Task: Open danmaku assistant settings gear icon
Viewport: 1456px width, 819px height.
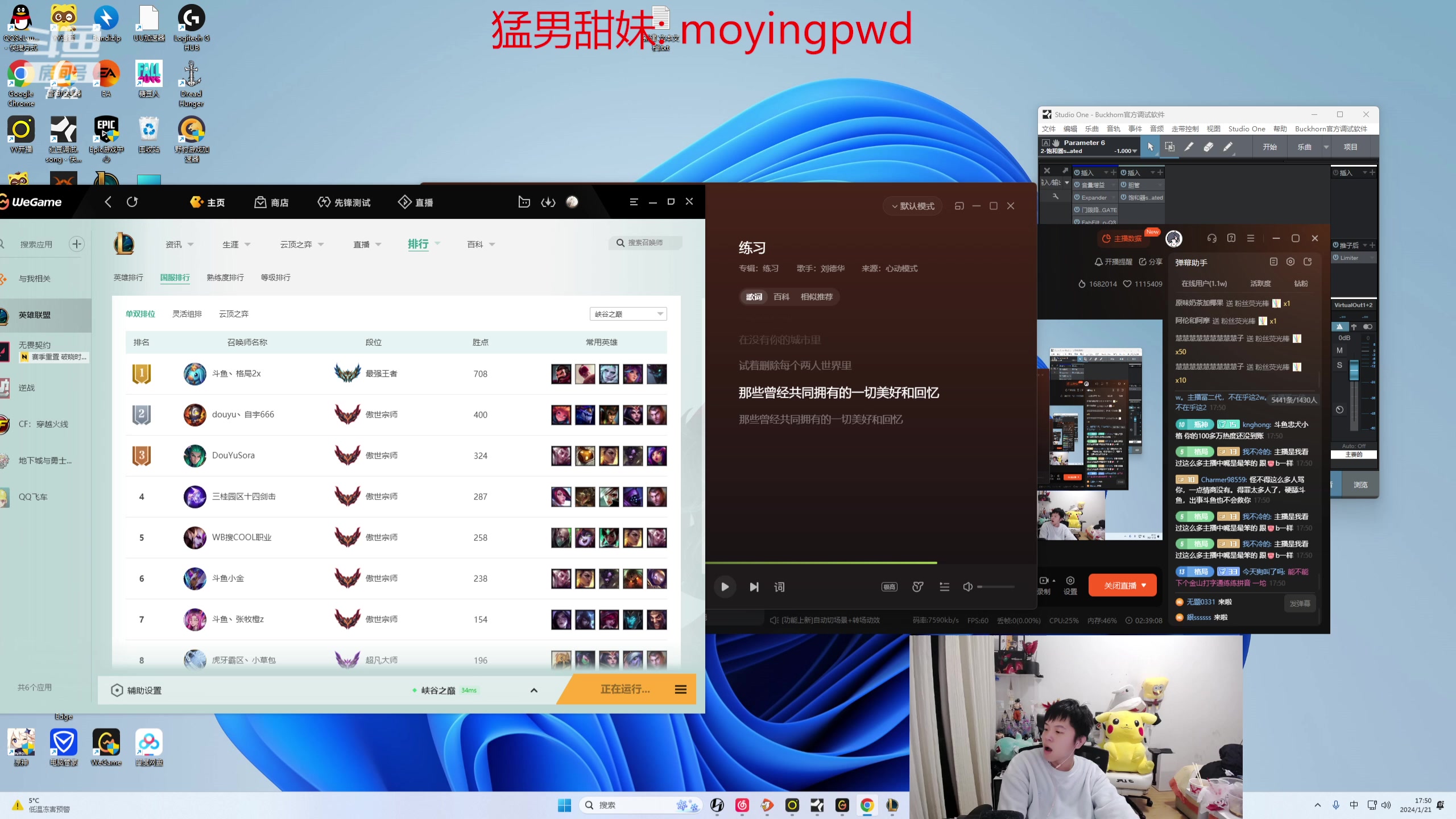Action: [1290, 262]
